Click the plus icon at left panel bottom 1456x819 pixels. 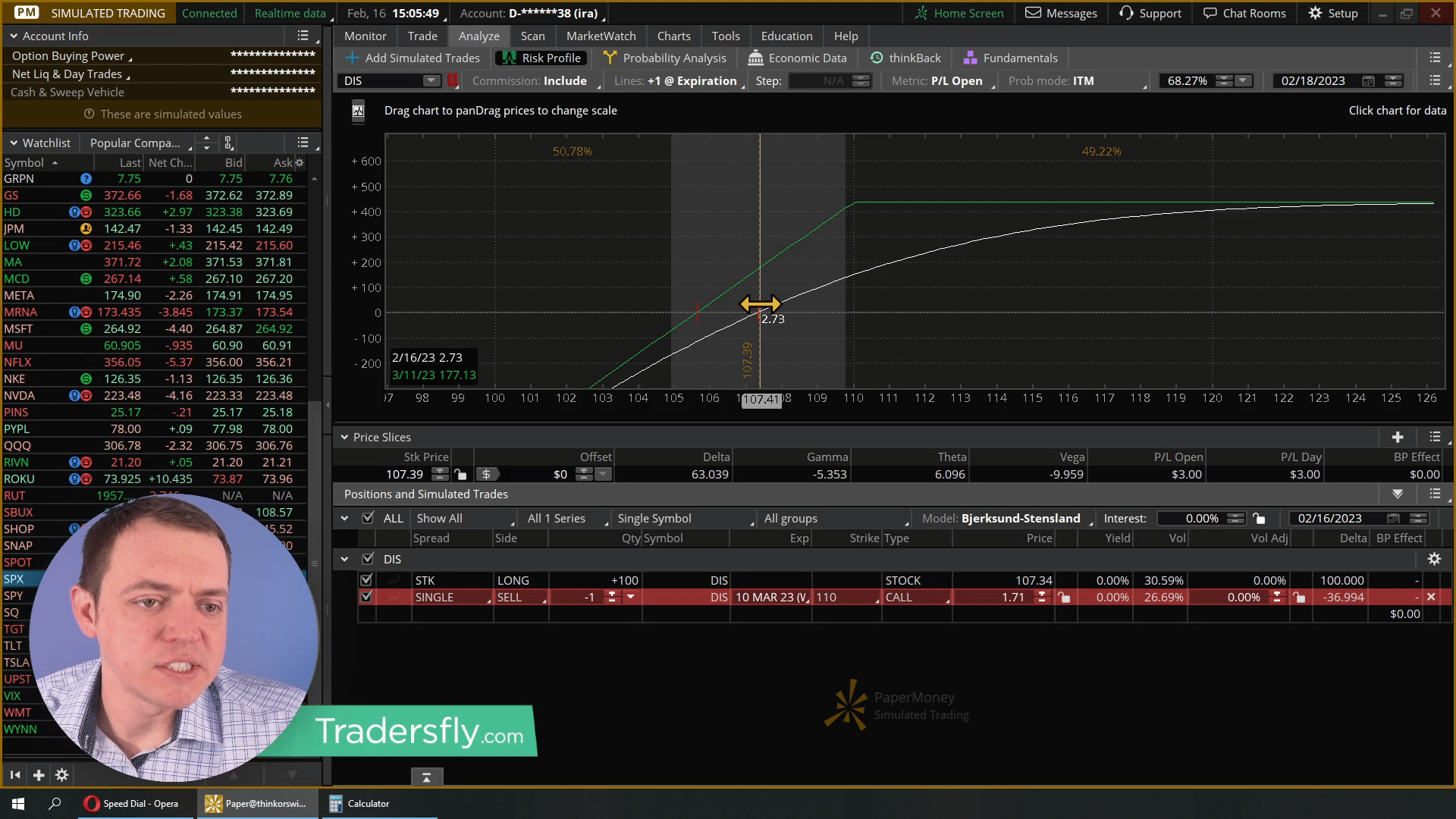click(39, 775)
